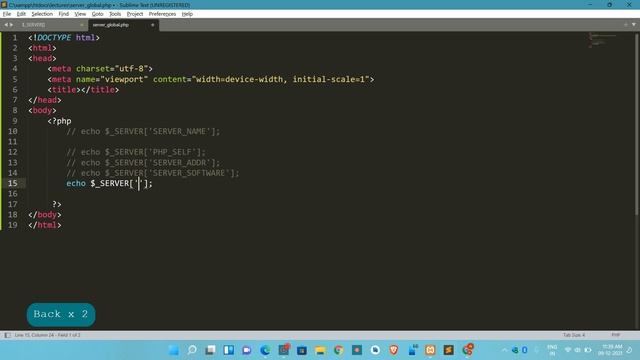The width and height of the screenshot is (640, 360).
Task: Click the title tag line
Action: click(83, 89)
